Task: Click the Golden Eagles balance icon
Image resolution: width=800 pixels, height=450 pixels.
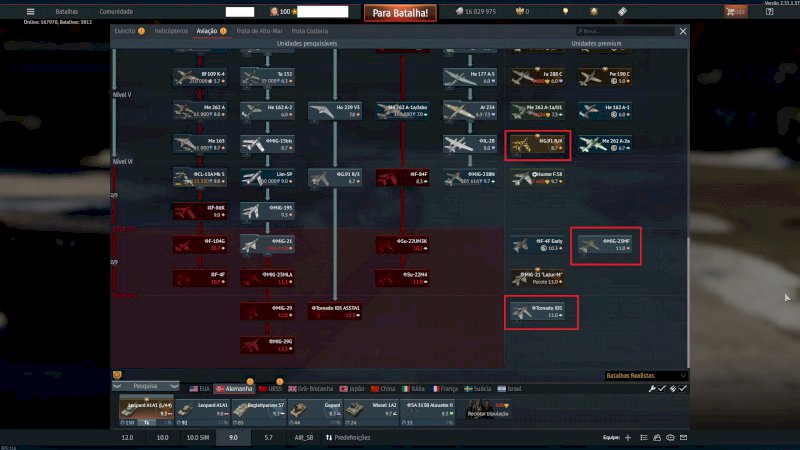Action: (x=520, y=11)
